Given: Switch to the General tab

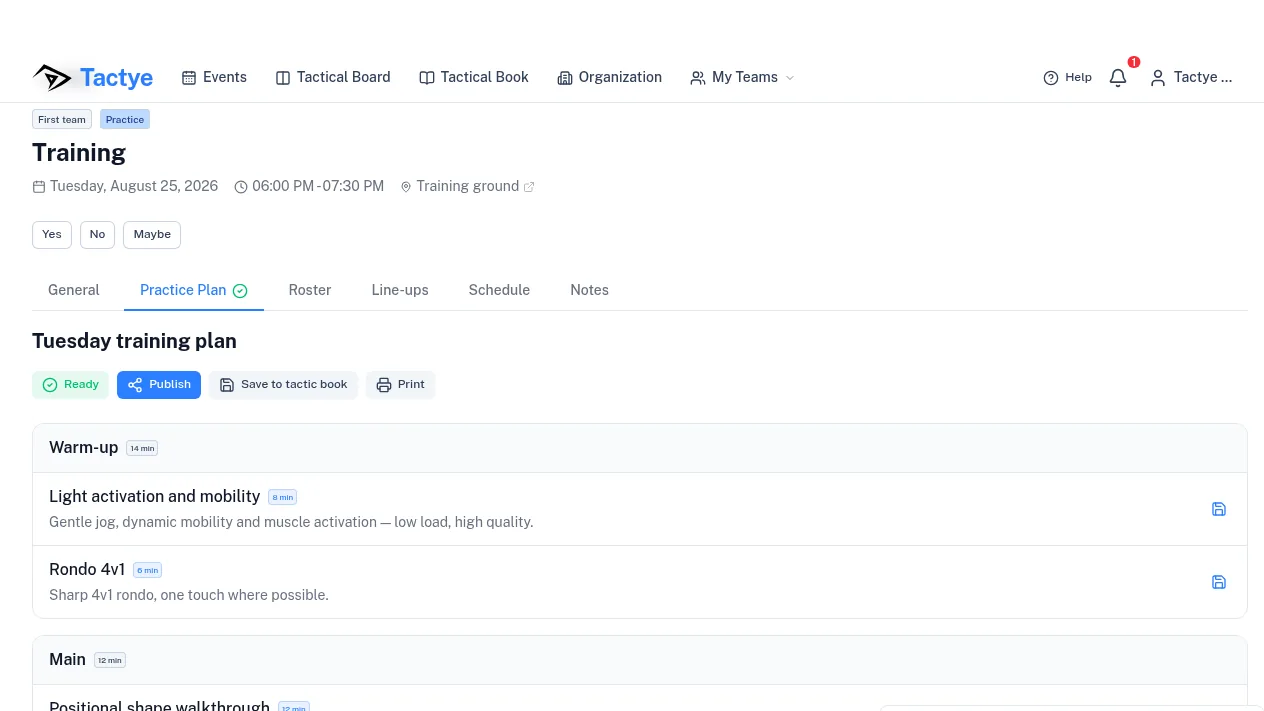Looking at the screenshot, I should (x=74, y=290).
